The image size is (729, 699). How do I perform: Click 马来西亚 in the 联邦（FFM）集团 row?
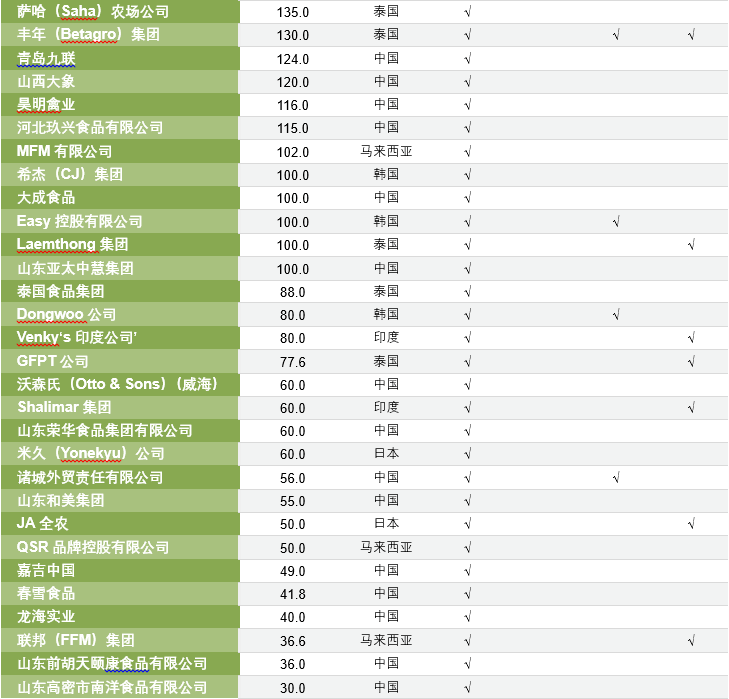tap(386, 640)
